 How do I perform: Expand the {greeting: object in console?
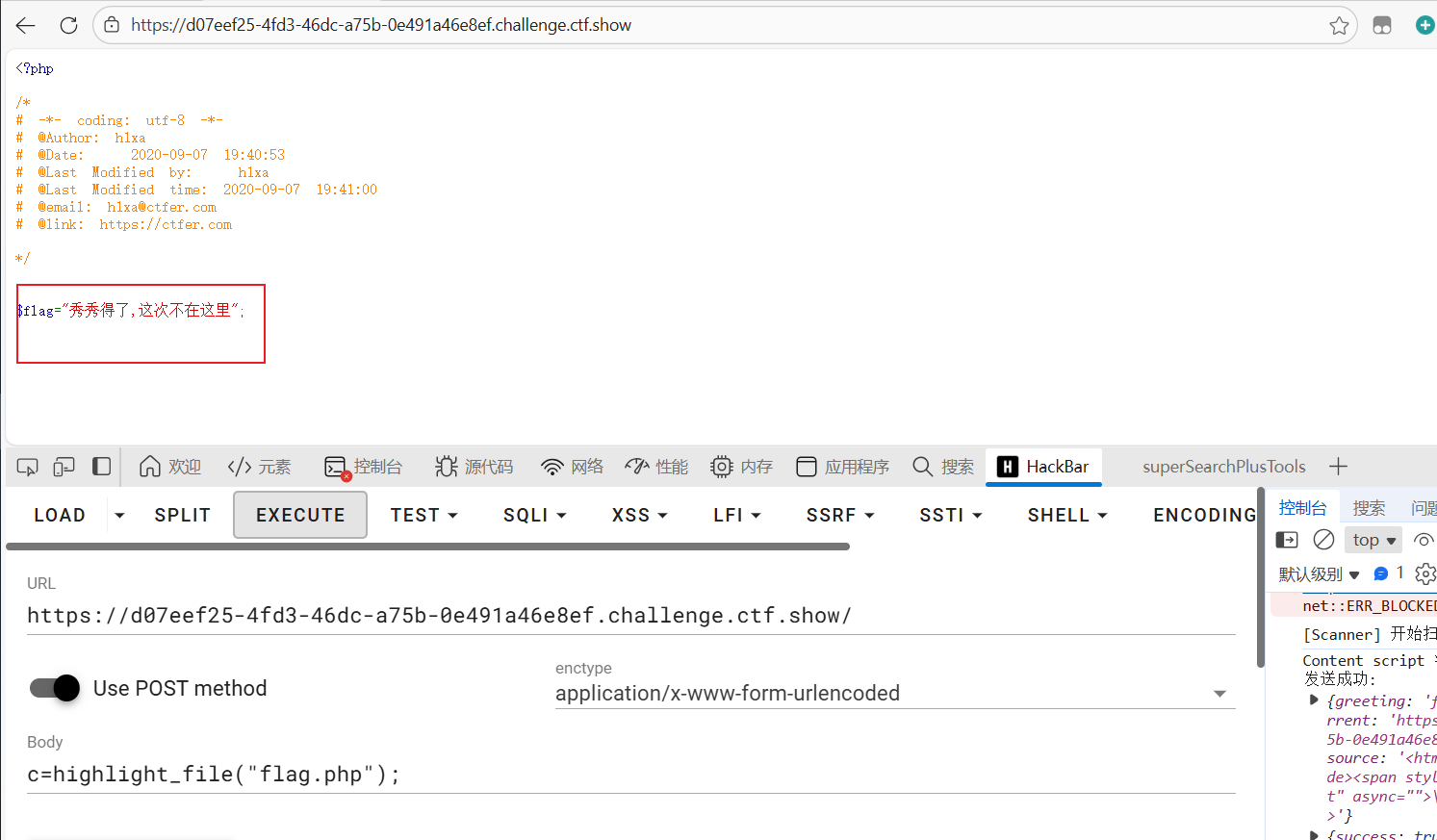click(x=1314, y=700)
